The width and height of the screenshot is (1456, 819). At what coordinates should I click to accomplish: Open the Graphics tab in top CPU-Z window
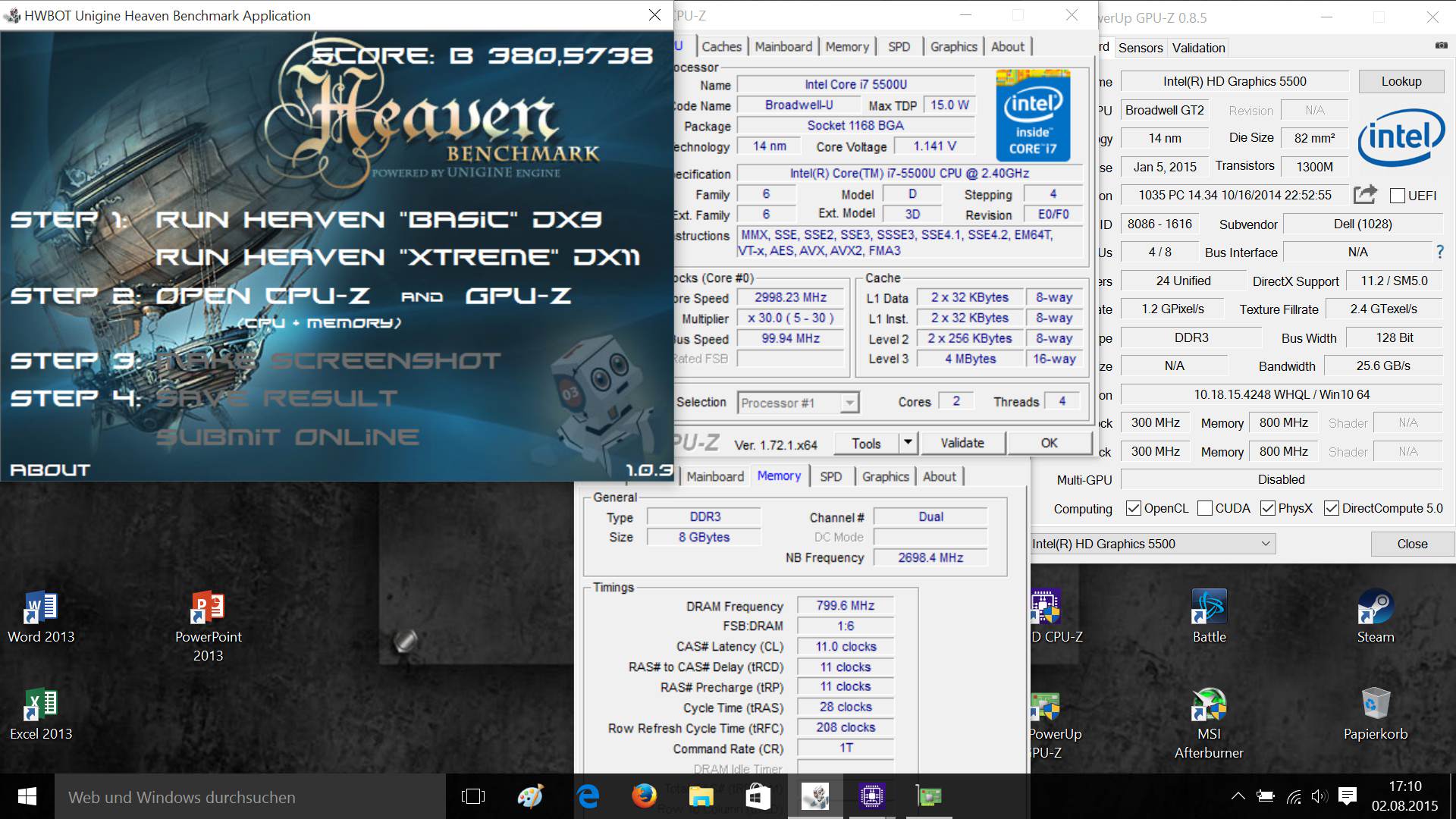(953, 46)
